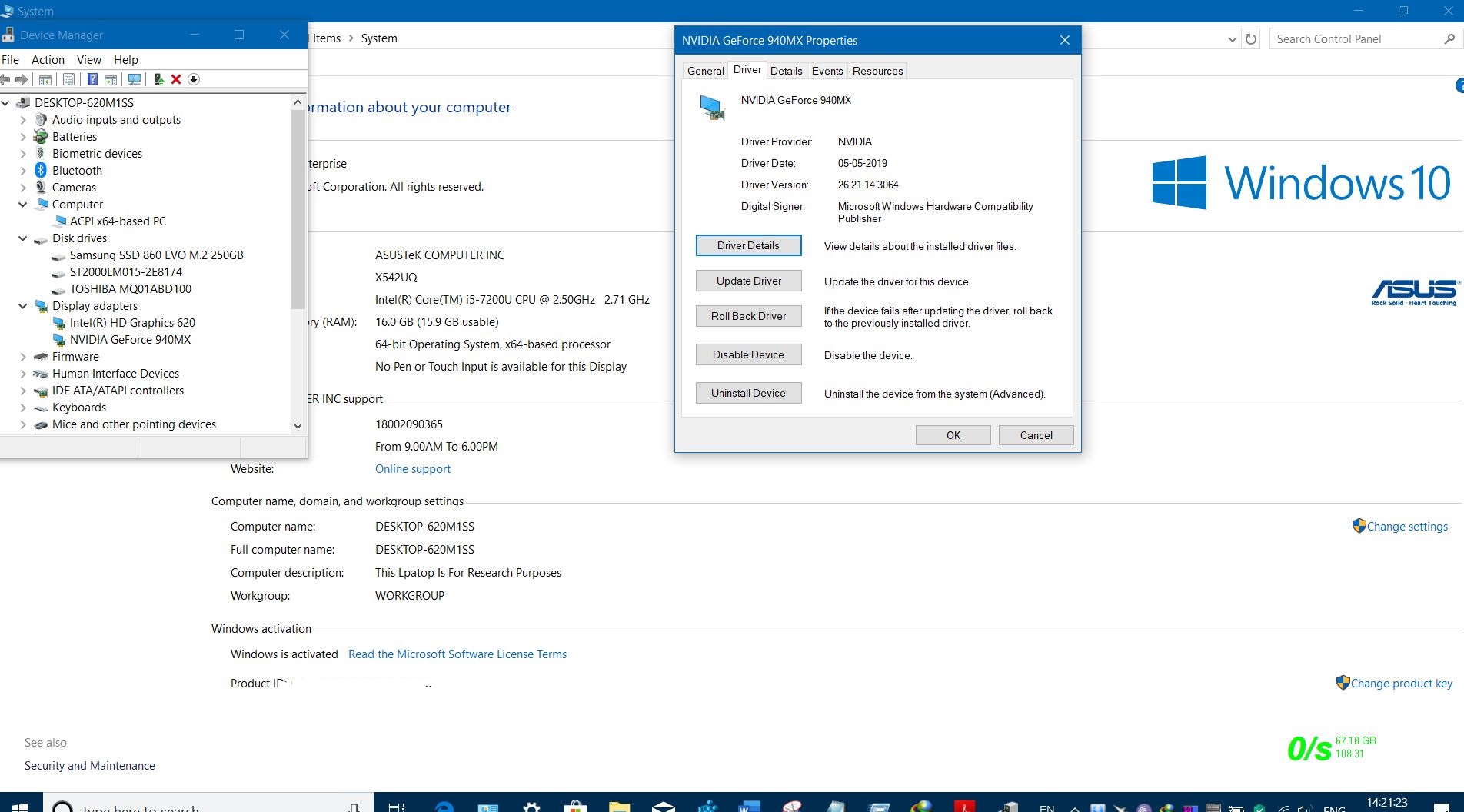Image resolution: width=1464 pixels, height=812 pixels.
Task: Toggle the console tree toolbar icon
Action: (45, 79)
